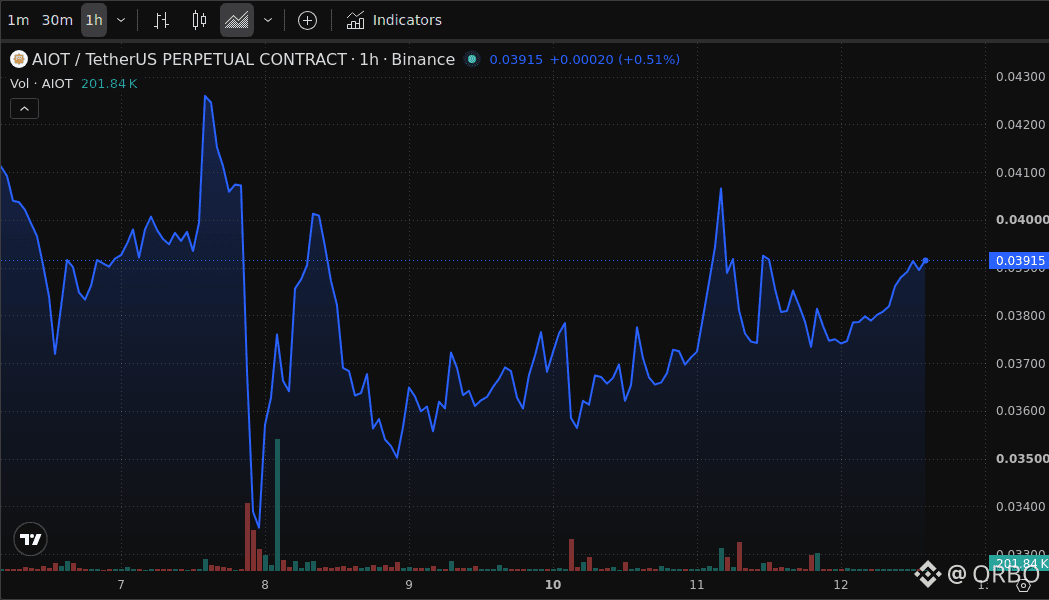Open the timeframe dropdown arrow
Image resolution: width=1049 pixels, height=600 pixels.
coord(121,20)
